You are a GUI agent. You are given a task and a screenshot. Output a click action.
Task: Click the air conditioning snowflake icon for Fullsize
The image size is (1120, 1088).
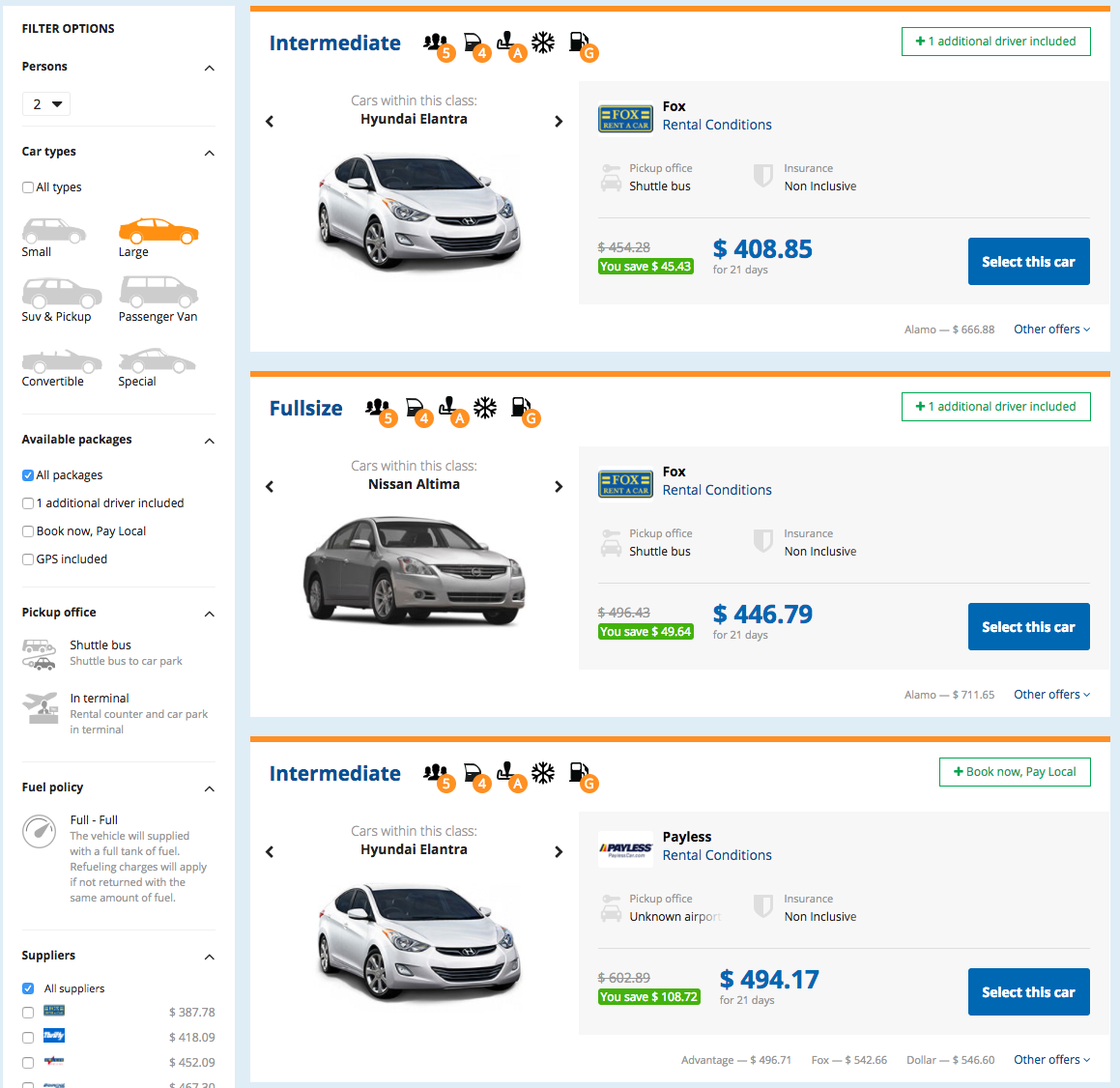(485, 408)
